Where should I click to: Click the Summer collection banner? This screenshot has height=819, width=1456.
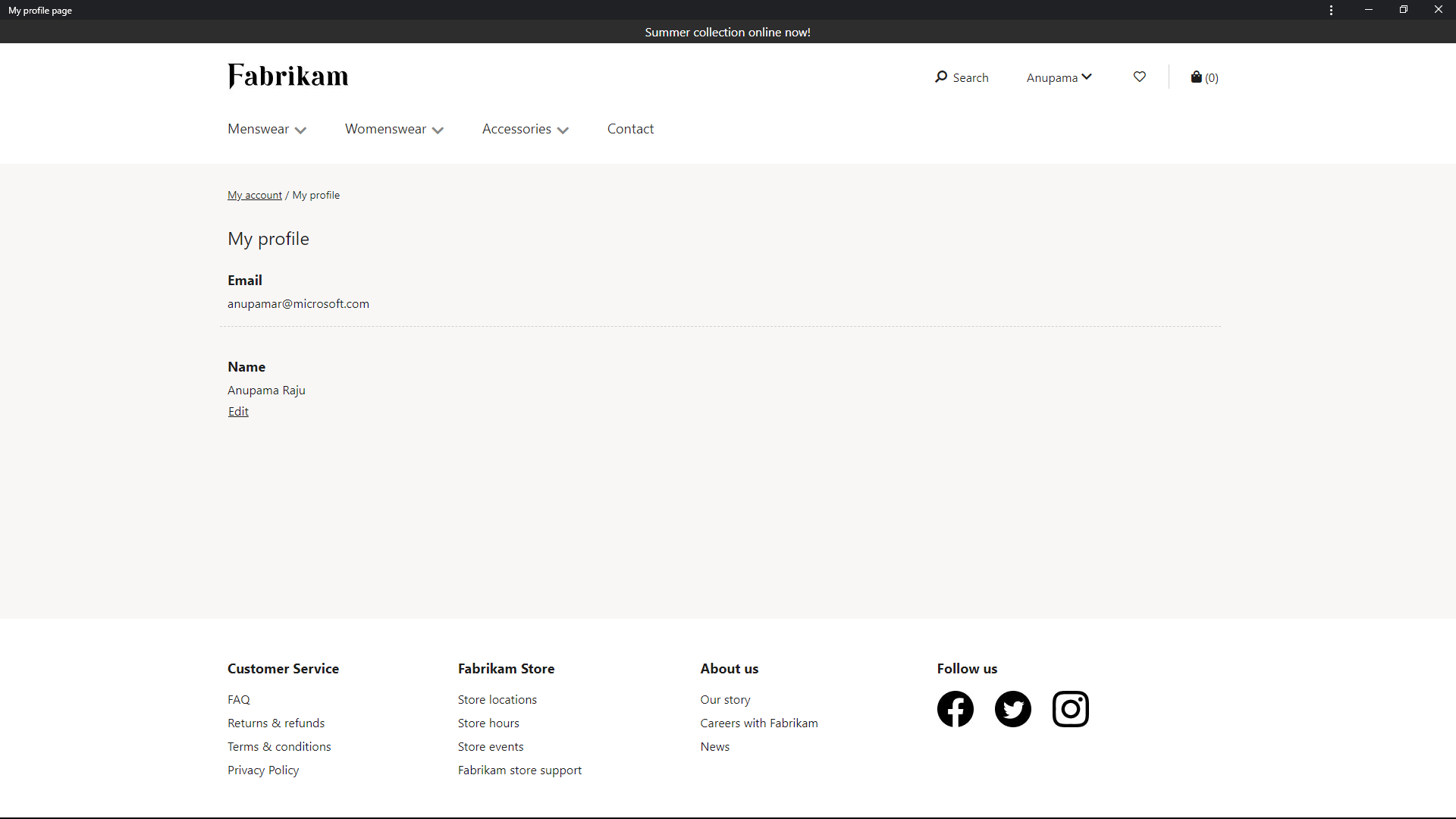tap(728, 31)
